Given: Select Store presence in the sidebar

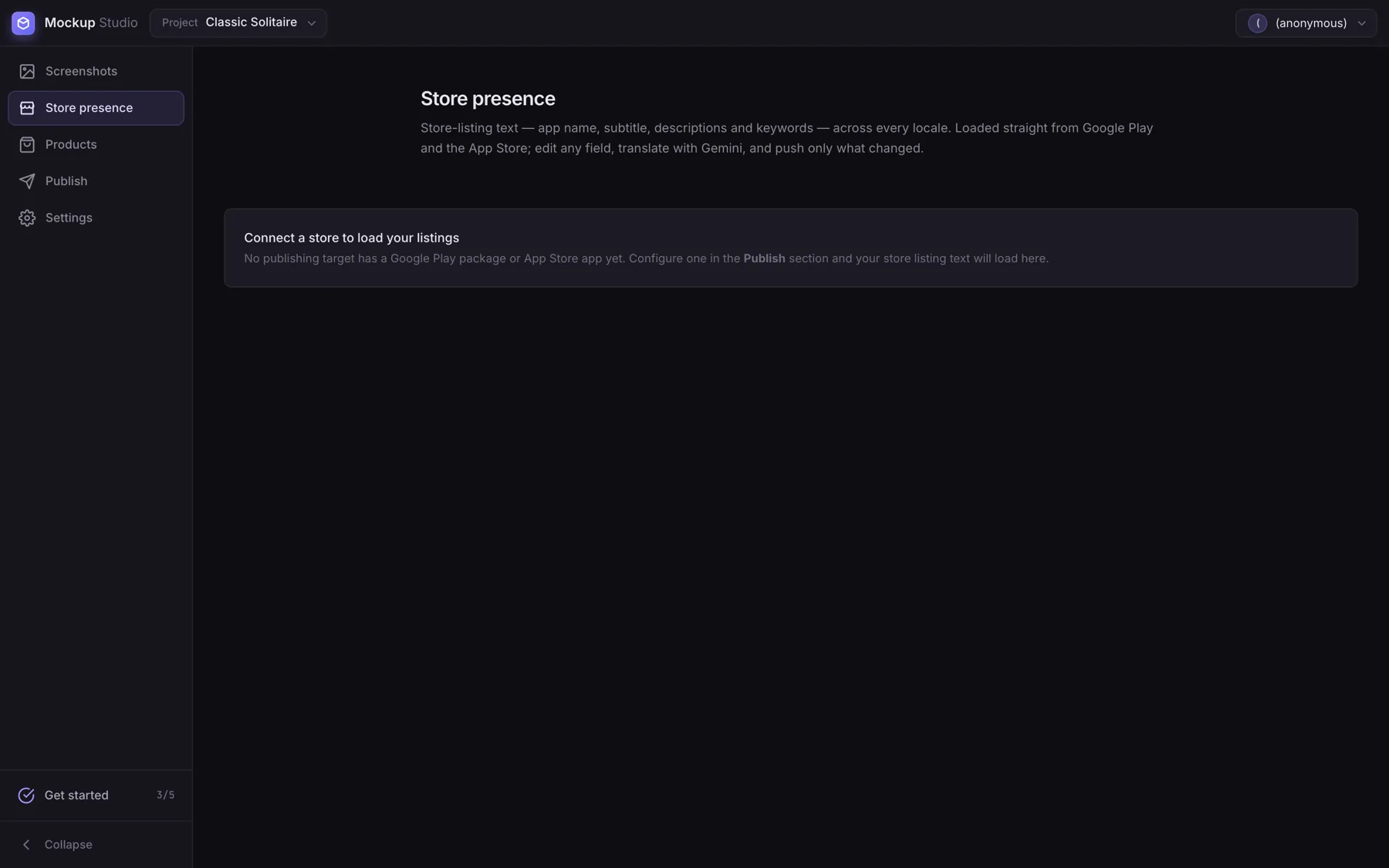Looking at the screenshot, I should coord(96,108).
